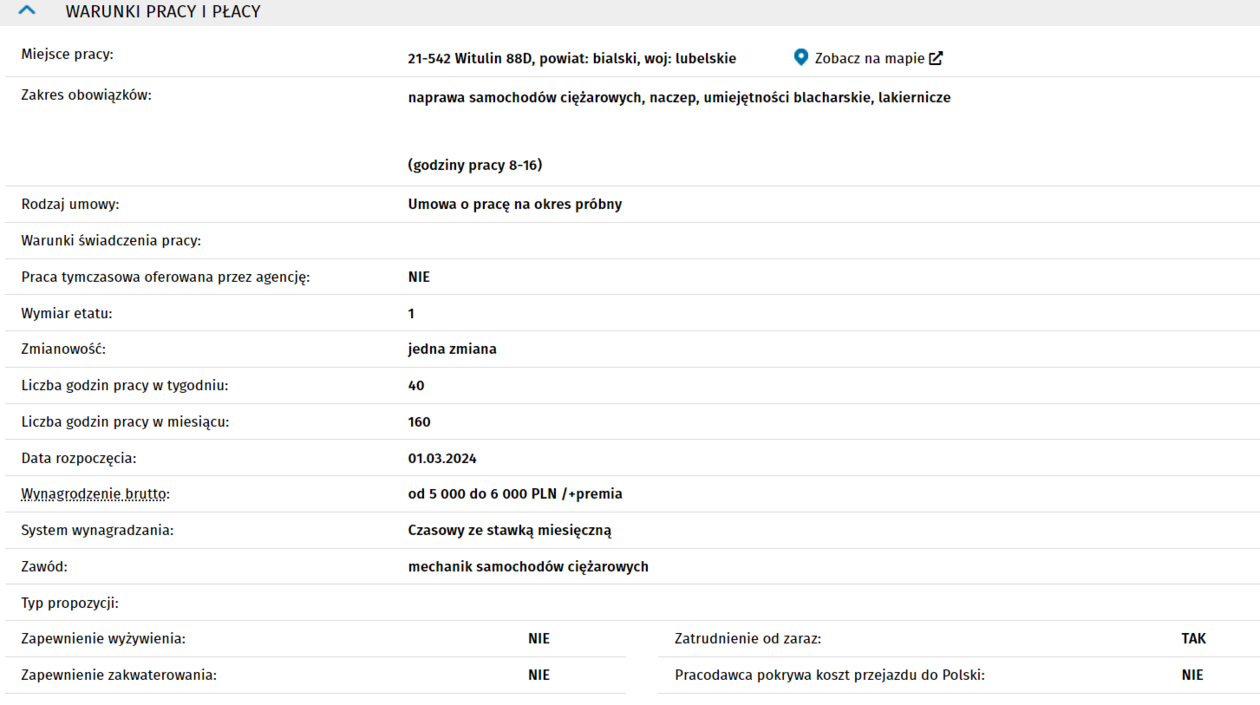Click the "WARUNKI PRACY I PŁACY" section header
1260x705 pixels.
(x=163, y=12)
